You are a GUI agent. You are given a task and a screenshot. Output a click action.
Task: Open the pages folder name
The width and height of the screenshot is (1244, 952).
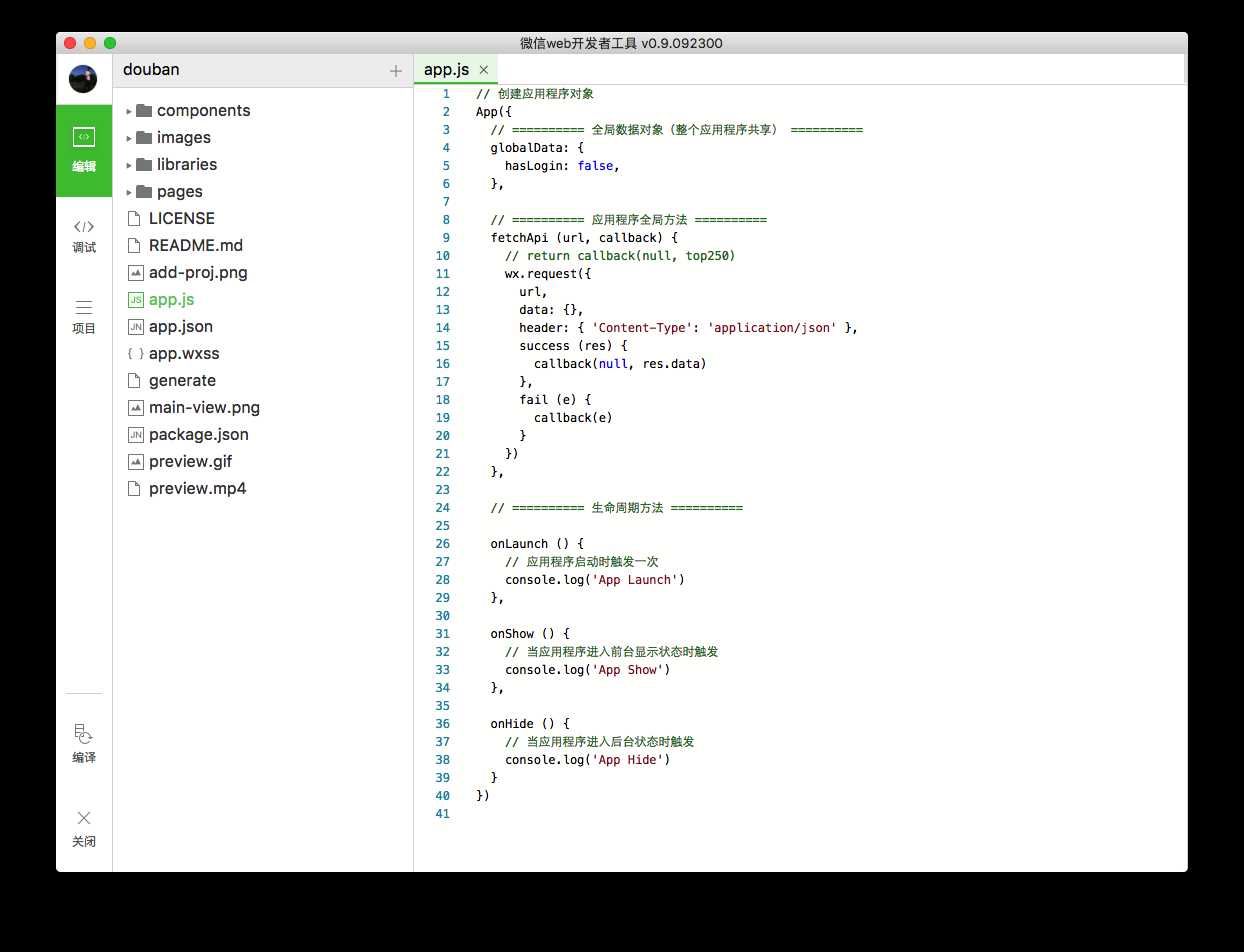click(180, 191)
